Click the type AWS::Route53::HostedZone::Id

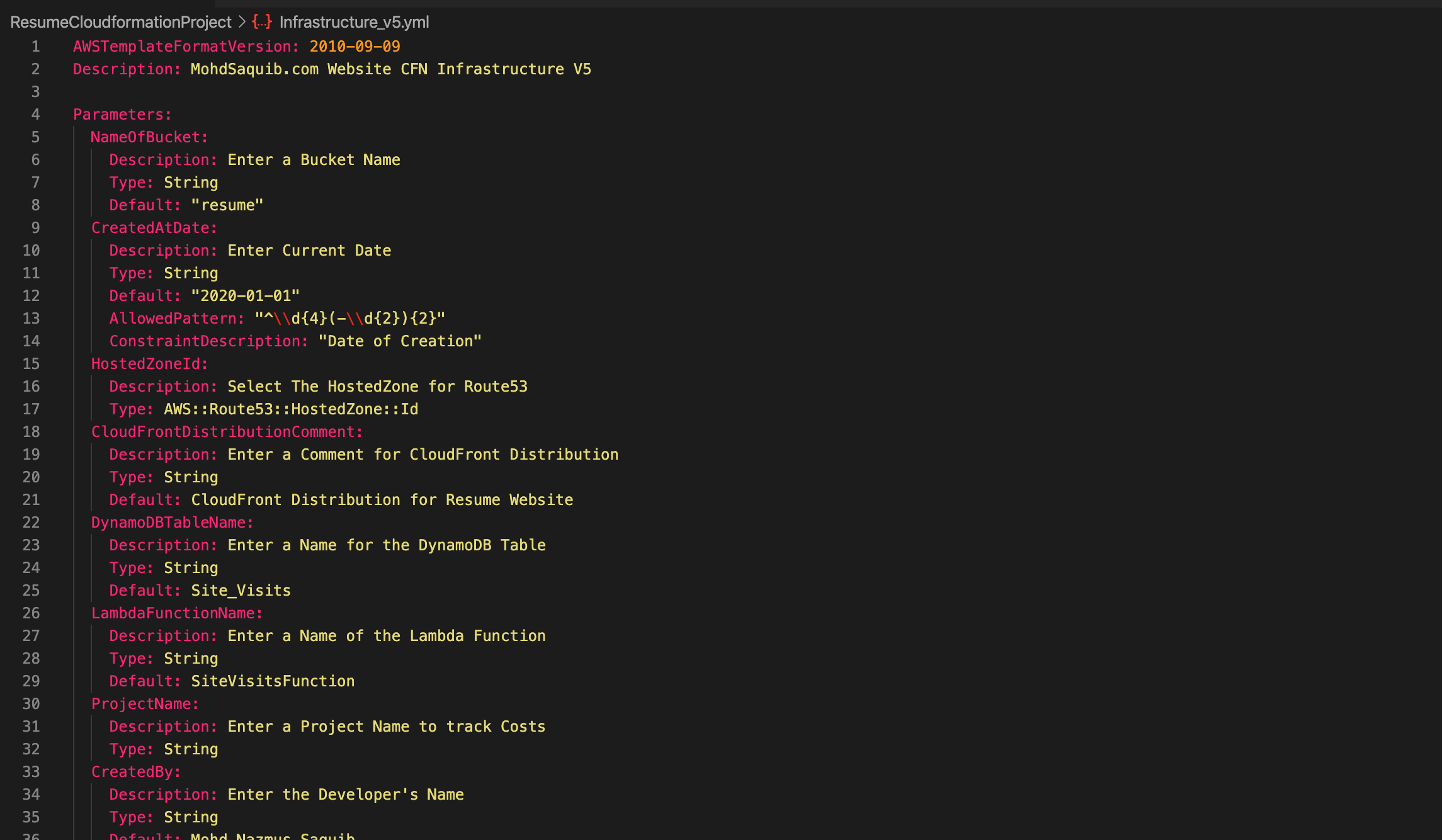click(x=291, y=409)
